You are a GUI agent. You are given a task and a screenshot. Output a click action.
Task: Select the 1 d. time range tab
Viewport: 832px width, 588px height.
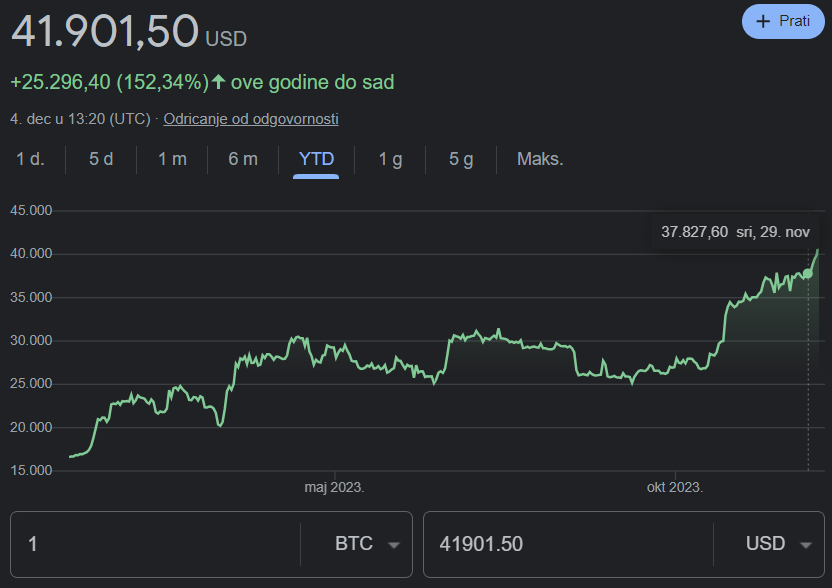pyautogui.click(x=31, y=159)
